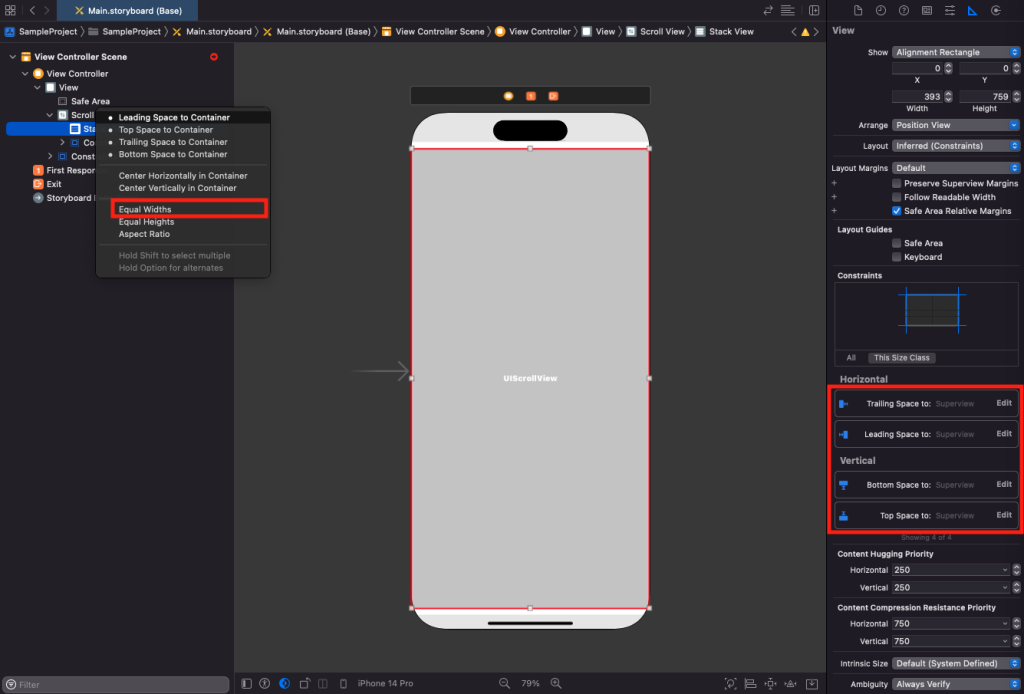Image resolution: width=1024 pixels, height=694 pixels.
Task: Open the File inspector
Action: 858,9
